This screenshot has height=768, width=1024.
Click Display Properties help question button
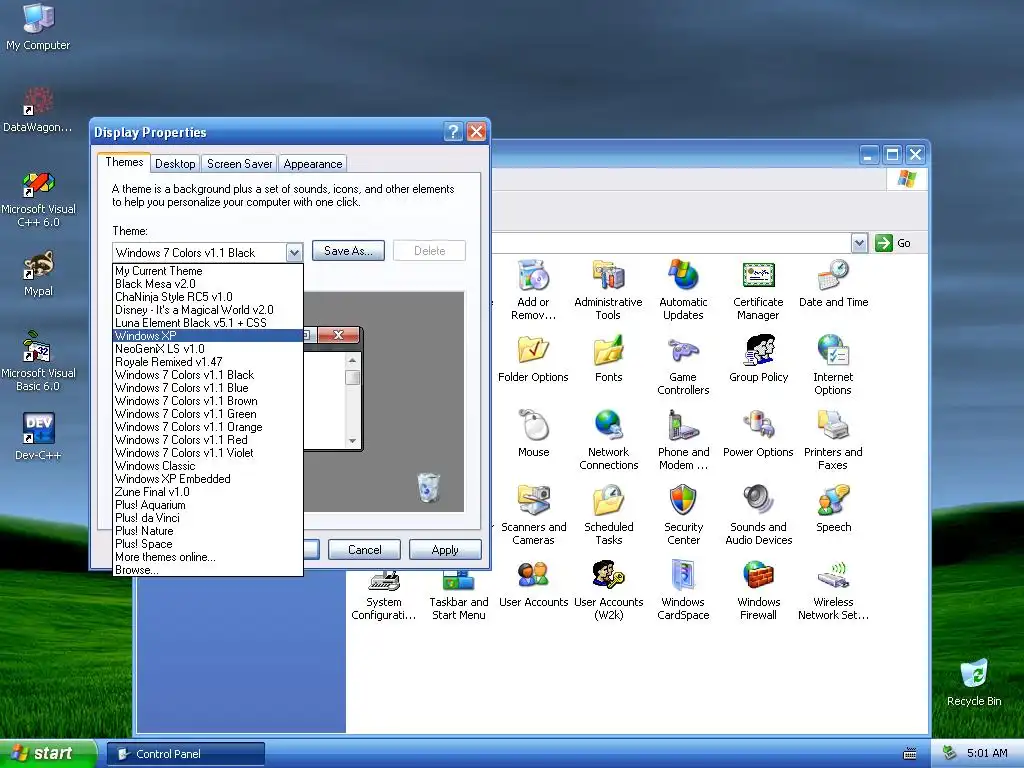453,132
